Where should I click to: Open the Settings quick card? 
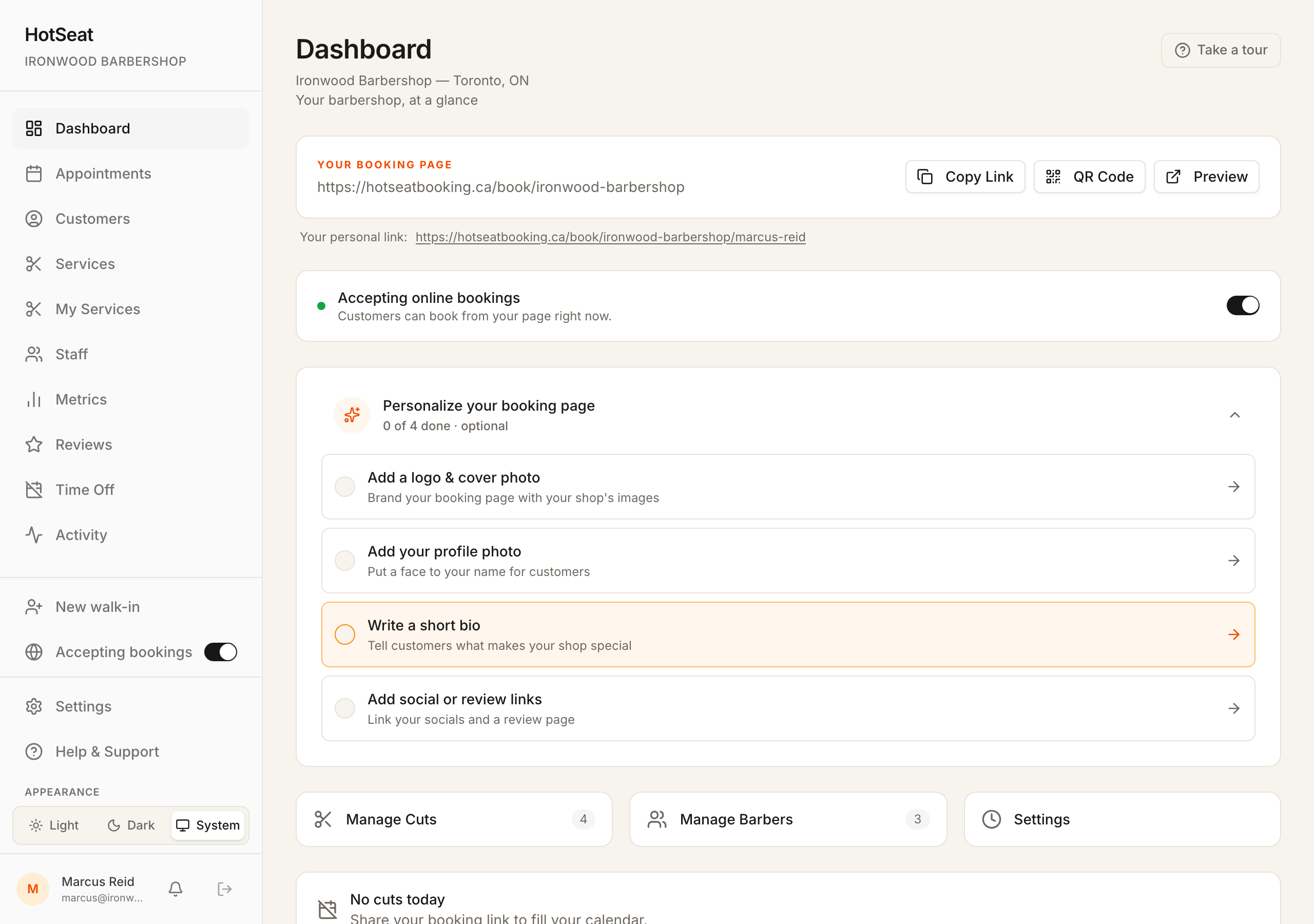[x=1122, y=820]
